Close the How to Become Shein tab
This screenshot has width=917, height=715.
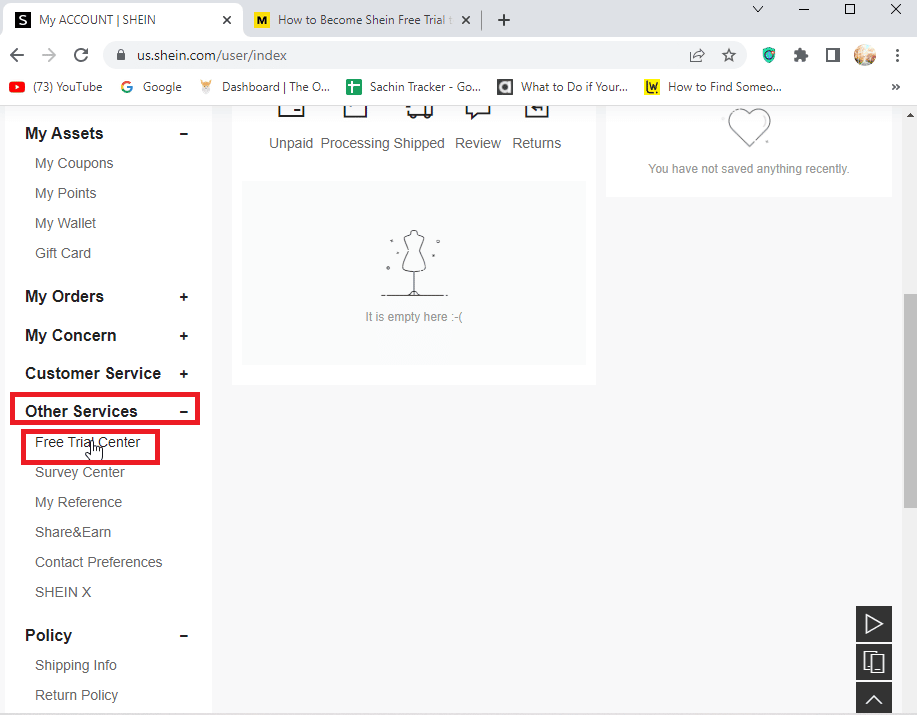tap(466, 20)
